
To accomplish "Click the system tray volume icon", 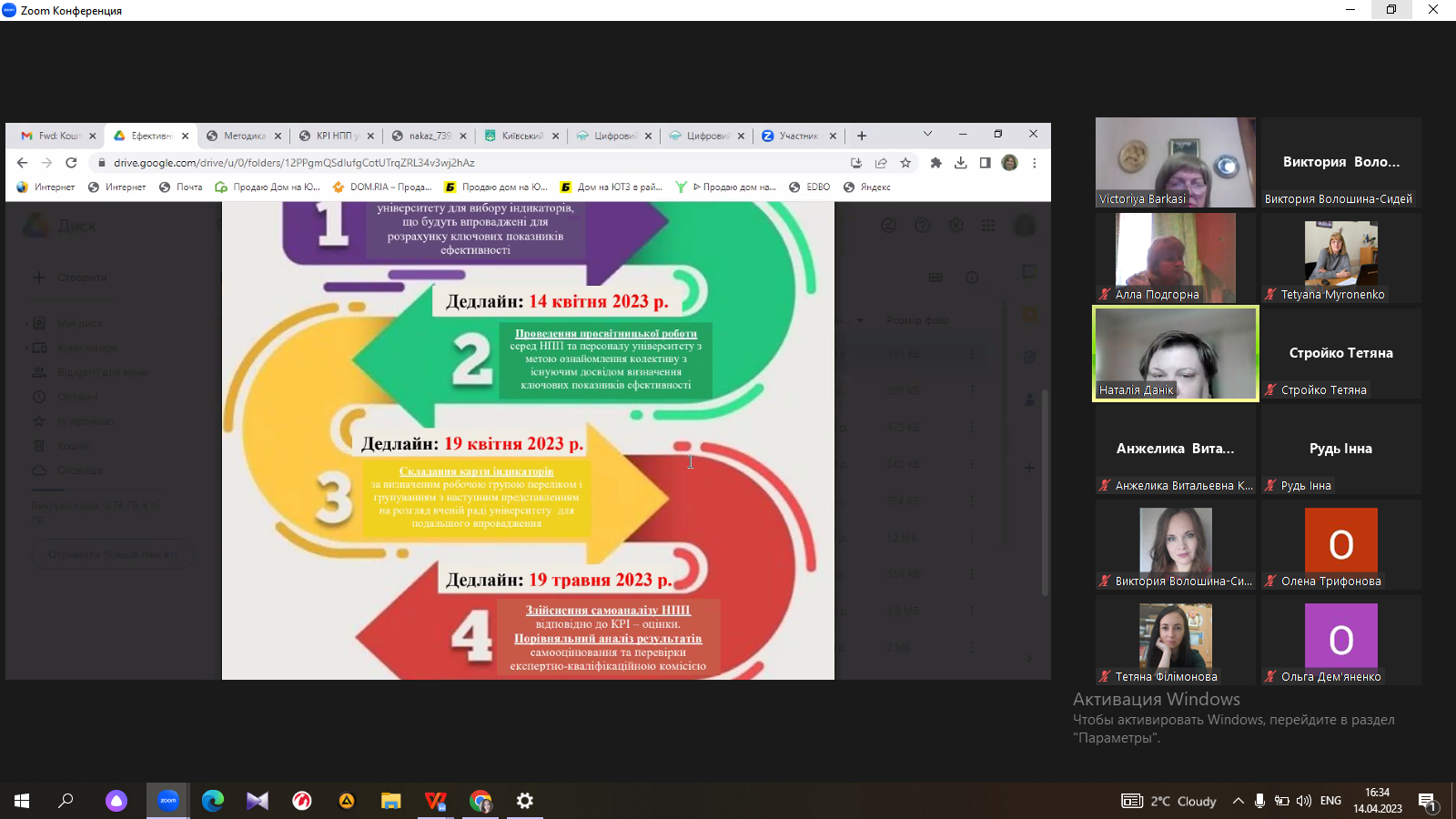I will click(1303, 801).
